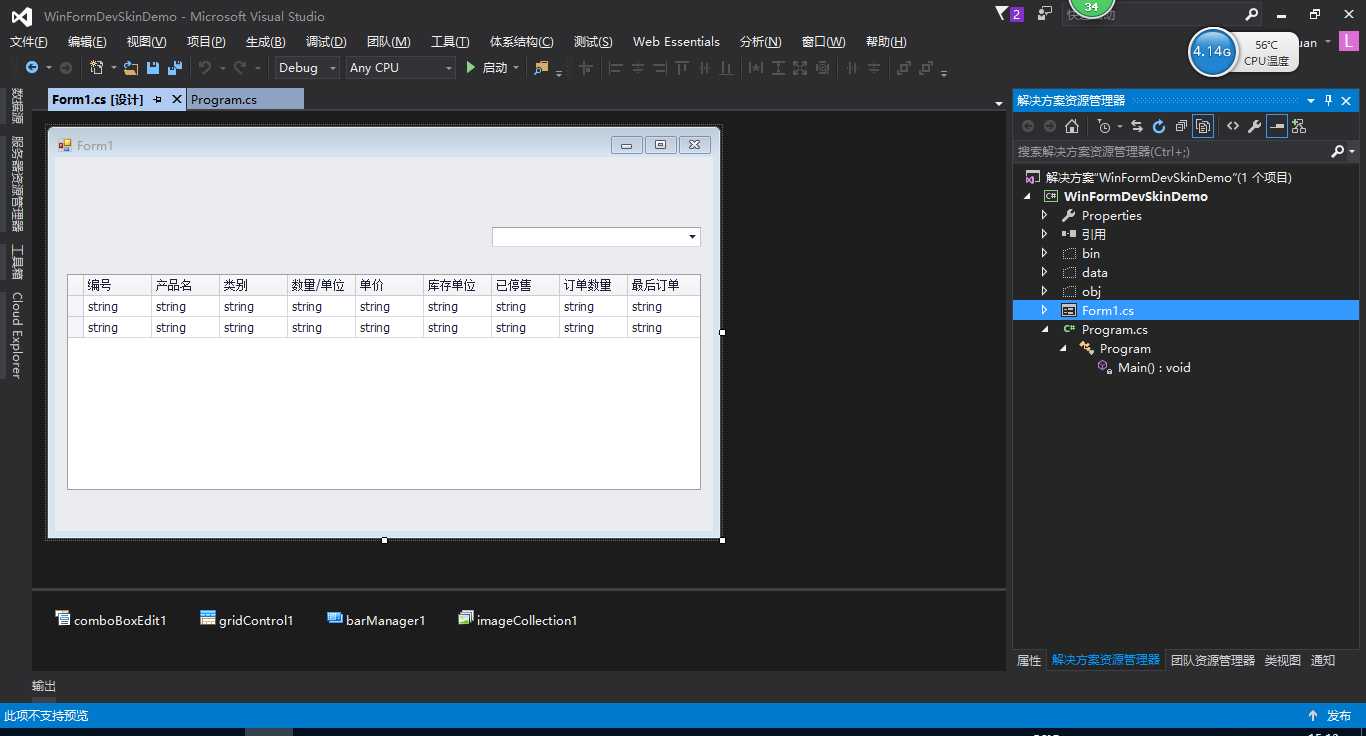Image resolution: width=1366 pixels, height=736 pixels.
Task: Switch to 团队资源管理器 tab
Action: point(1213,660)
